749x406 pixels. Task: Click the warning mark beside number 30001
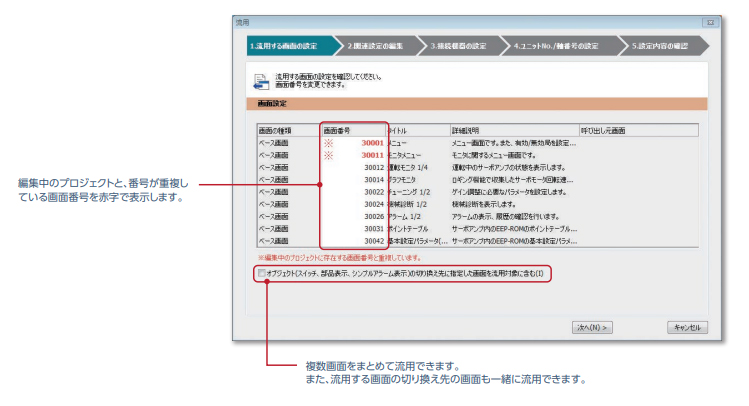click(329, 143)
